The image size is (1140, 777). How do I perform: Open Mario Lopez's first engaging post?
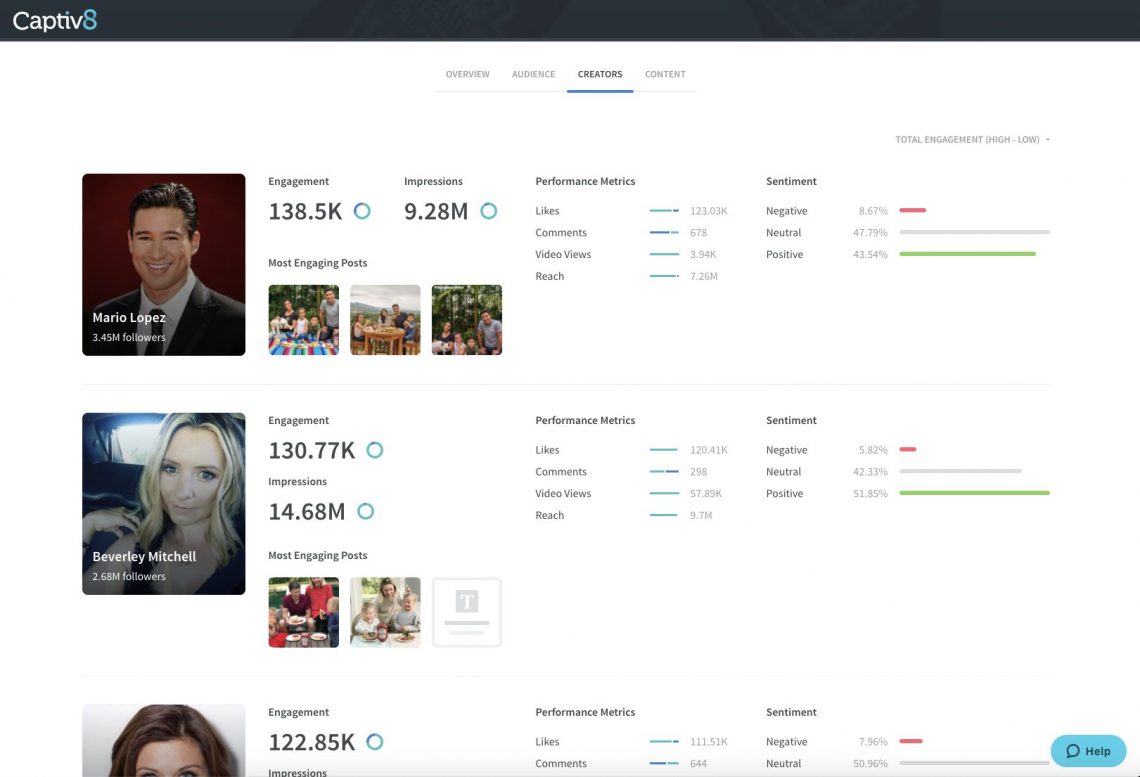pyautogui.click(x=303, y=320)
